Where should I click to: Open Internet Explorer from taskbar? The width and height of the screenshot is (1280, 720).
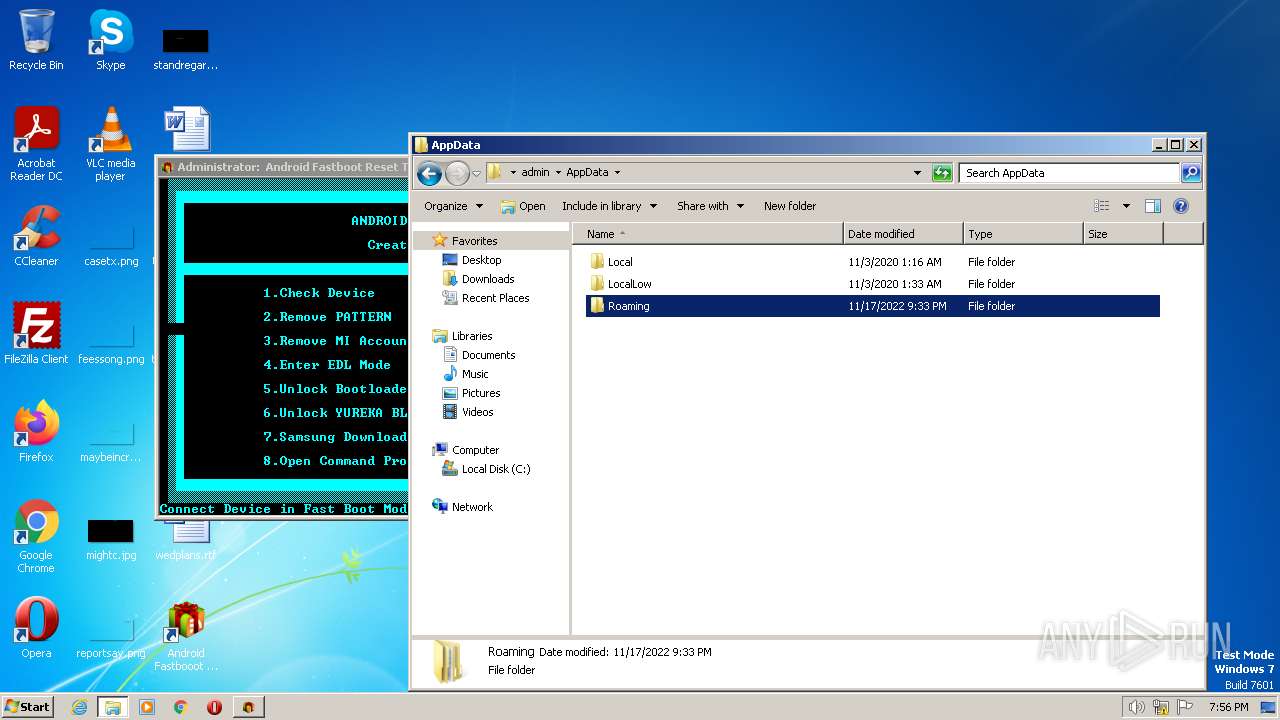79,707
